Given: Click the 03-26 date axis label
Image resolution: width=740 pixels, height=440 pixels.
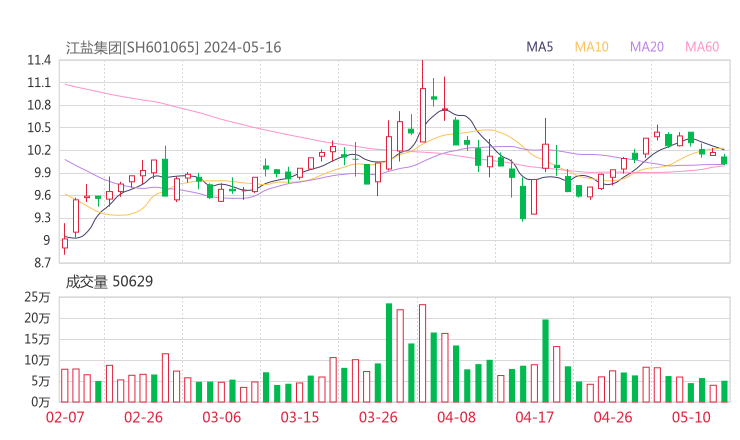Looking at the screenshot, I should (378, 417).
